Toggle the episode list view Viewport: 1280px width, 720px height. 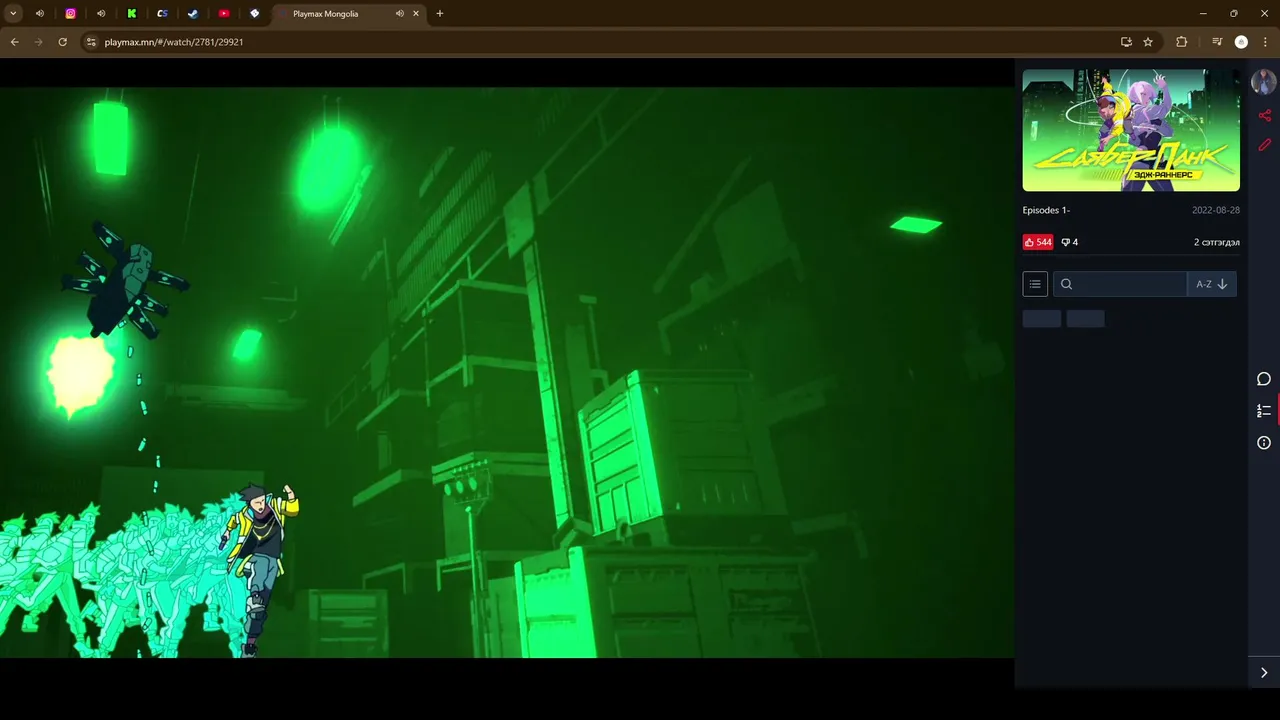click(x=1035, y=284)
